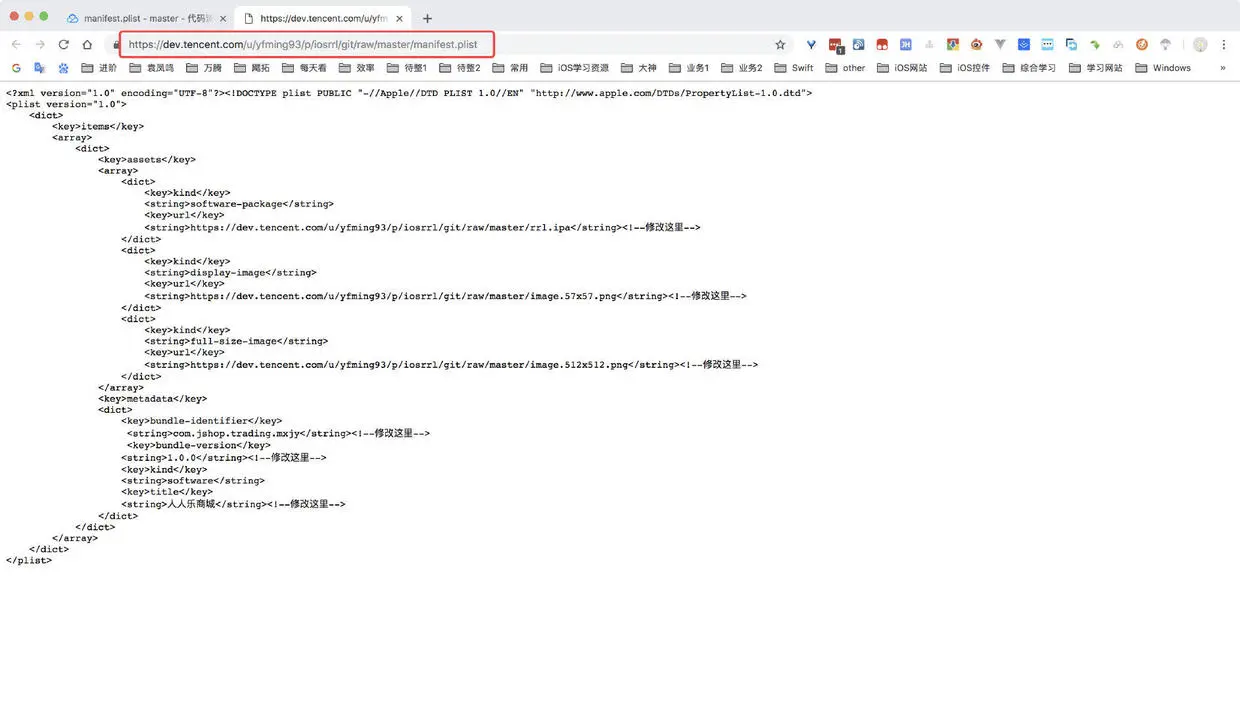The image size is (1240, 710).
Task: Go back to the previous page
Action: pyautogui.click(x=16, y=45)
